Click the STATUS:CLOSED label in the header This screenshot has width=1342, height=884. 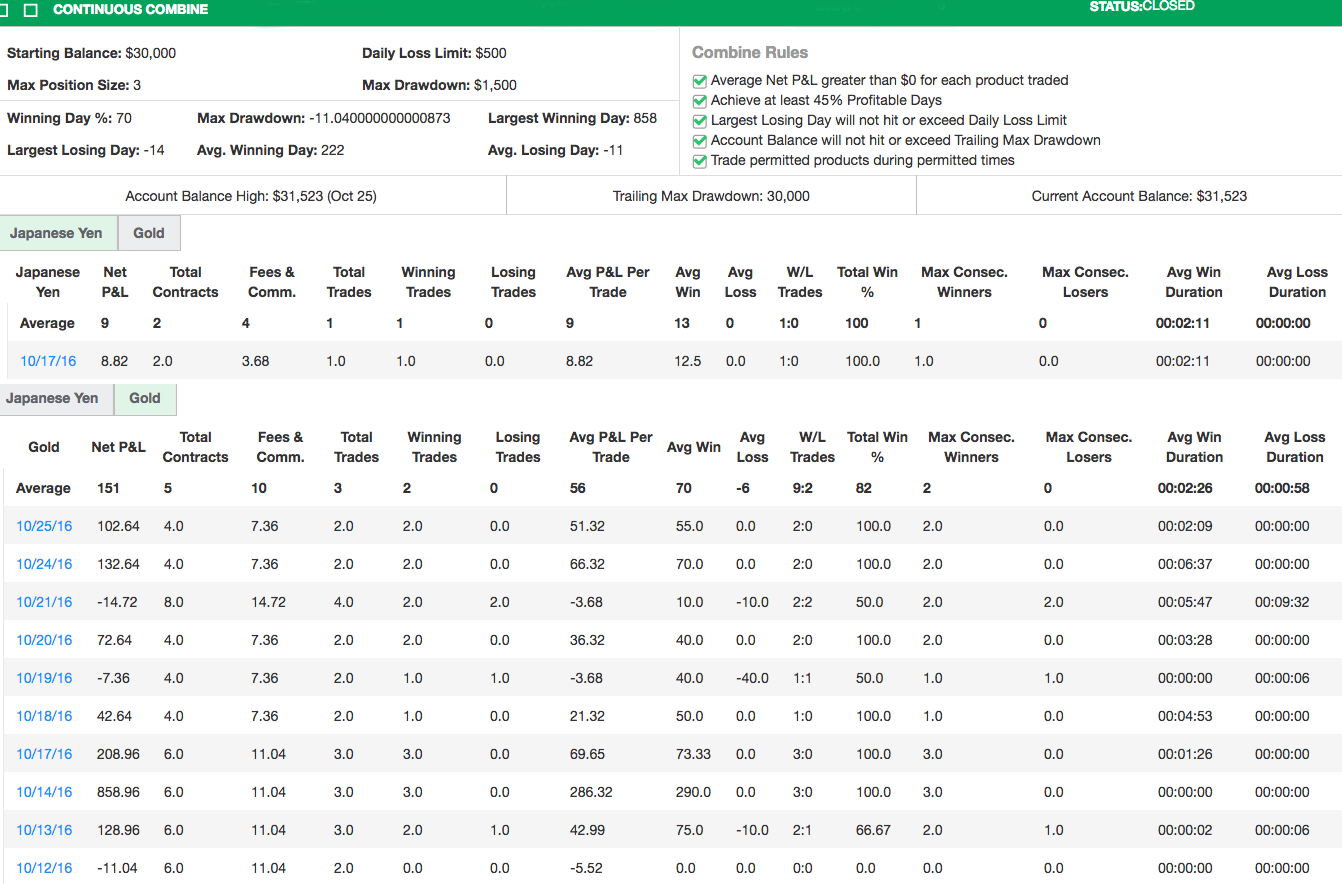pos(1142,7)
